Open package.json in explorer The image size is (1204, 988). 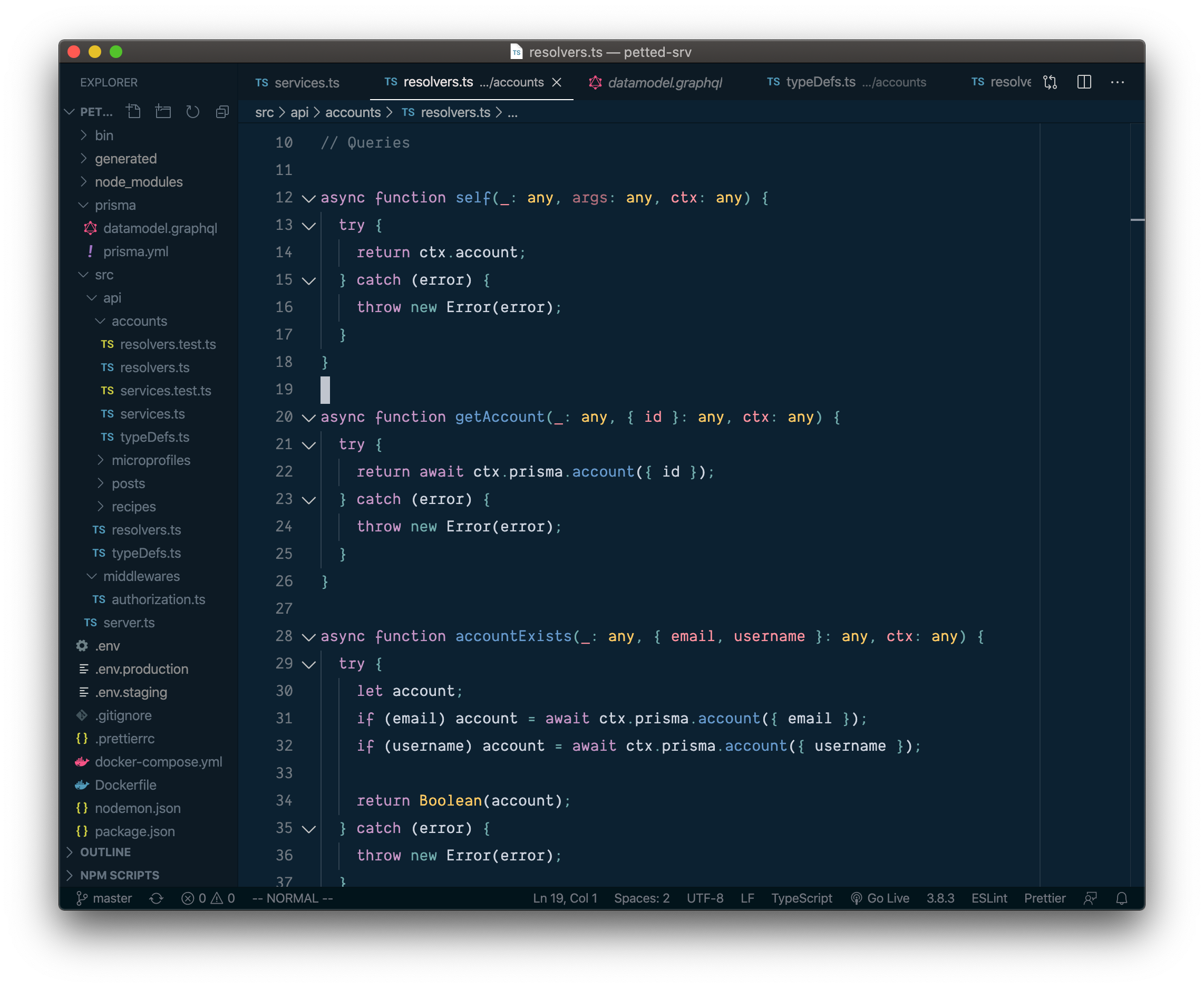click(149, 831)
